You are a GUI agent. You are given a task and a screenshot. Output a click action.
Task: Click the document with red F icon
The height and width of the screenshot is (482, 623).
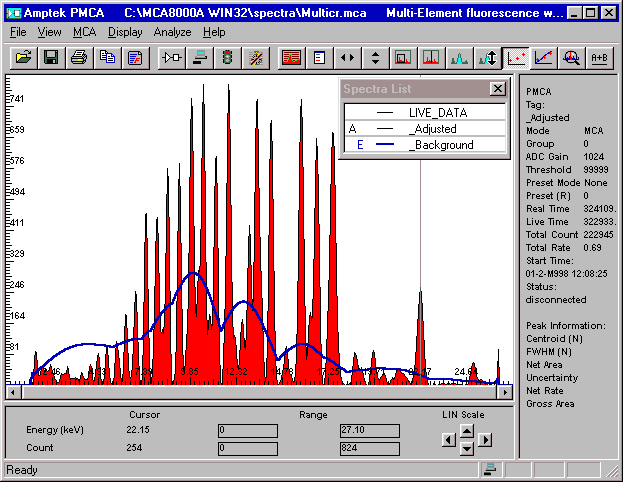[x=135, y=58]
